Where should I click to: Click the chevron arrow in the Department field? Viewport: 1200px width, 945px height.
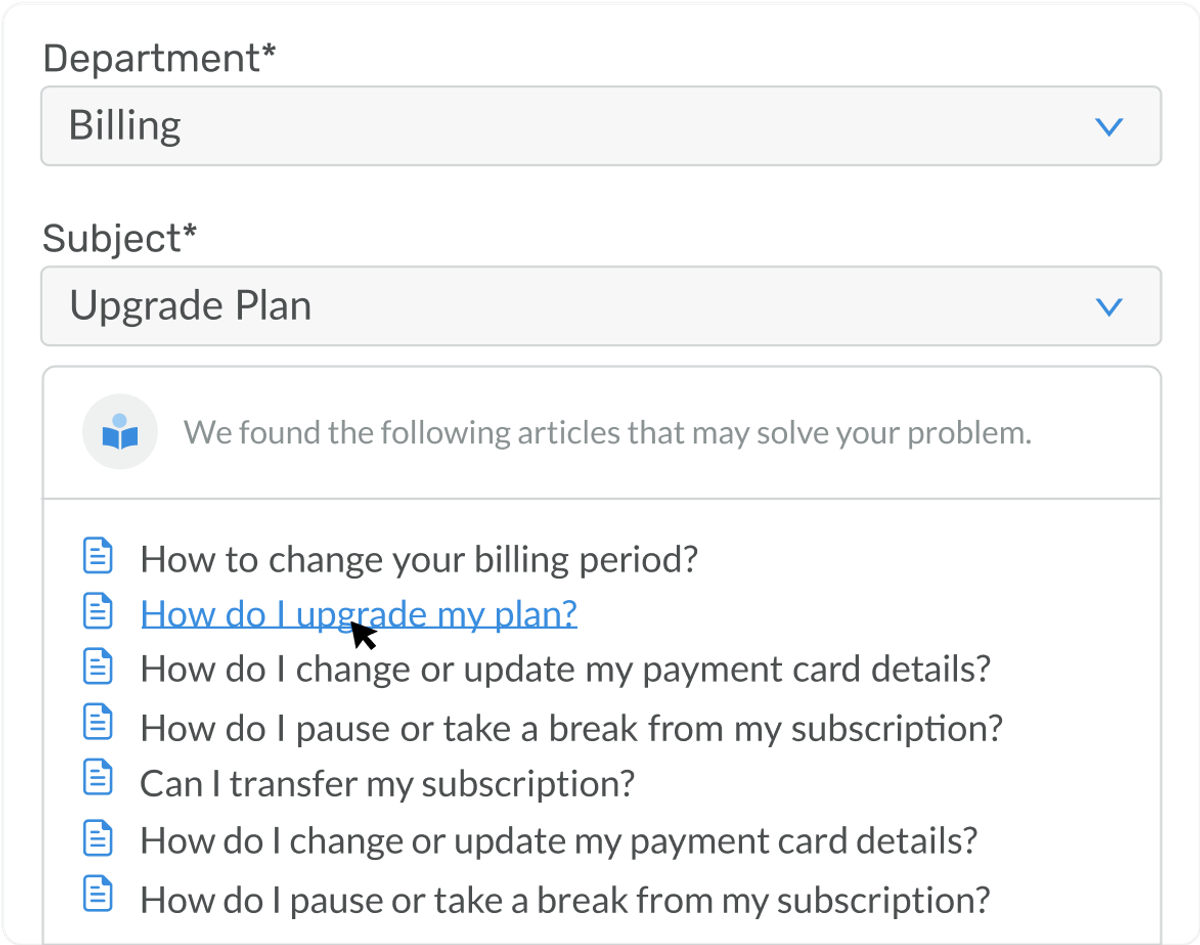pyautogui.click(x=1109, y=127)
